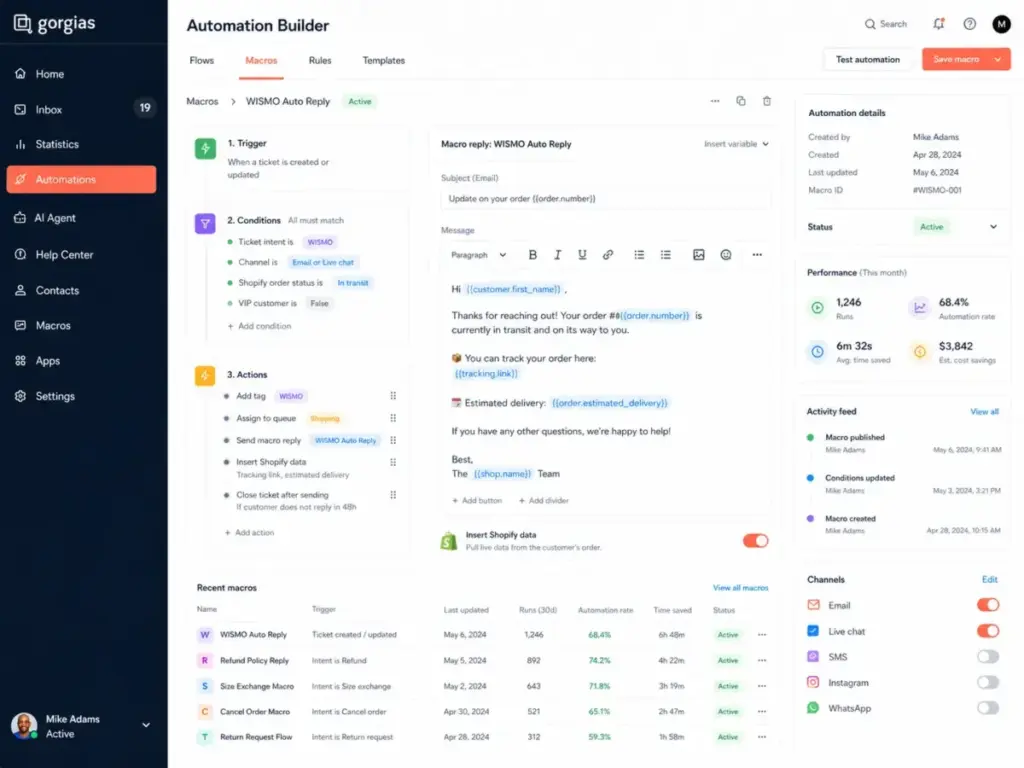Toggle Insert Shopify data switch
This screenshot has height=768, width=1024.
coord(756,541)
